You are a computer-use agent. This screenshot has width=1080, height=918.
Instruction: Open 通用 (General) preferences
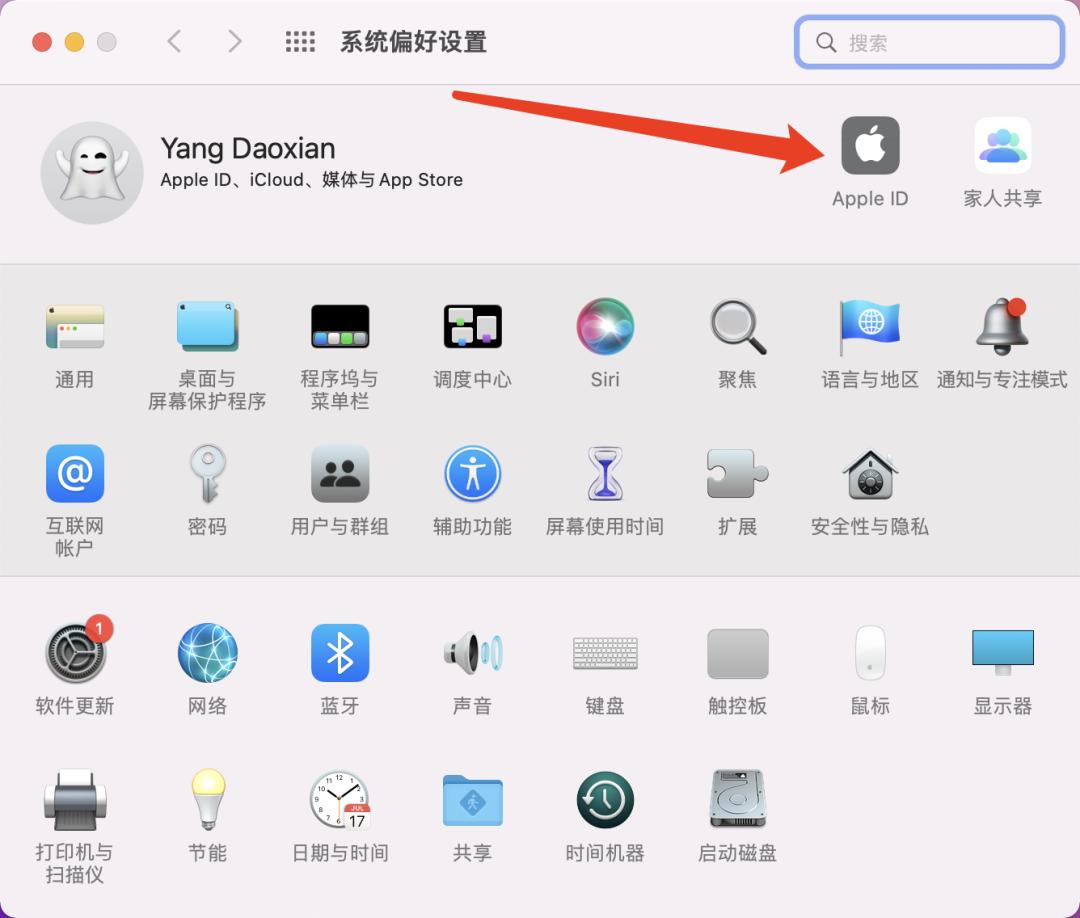74,326
